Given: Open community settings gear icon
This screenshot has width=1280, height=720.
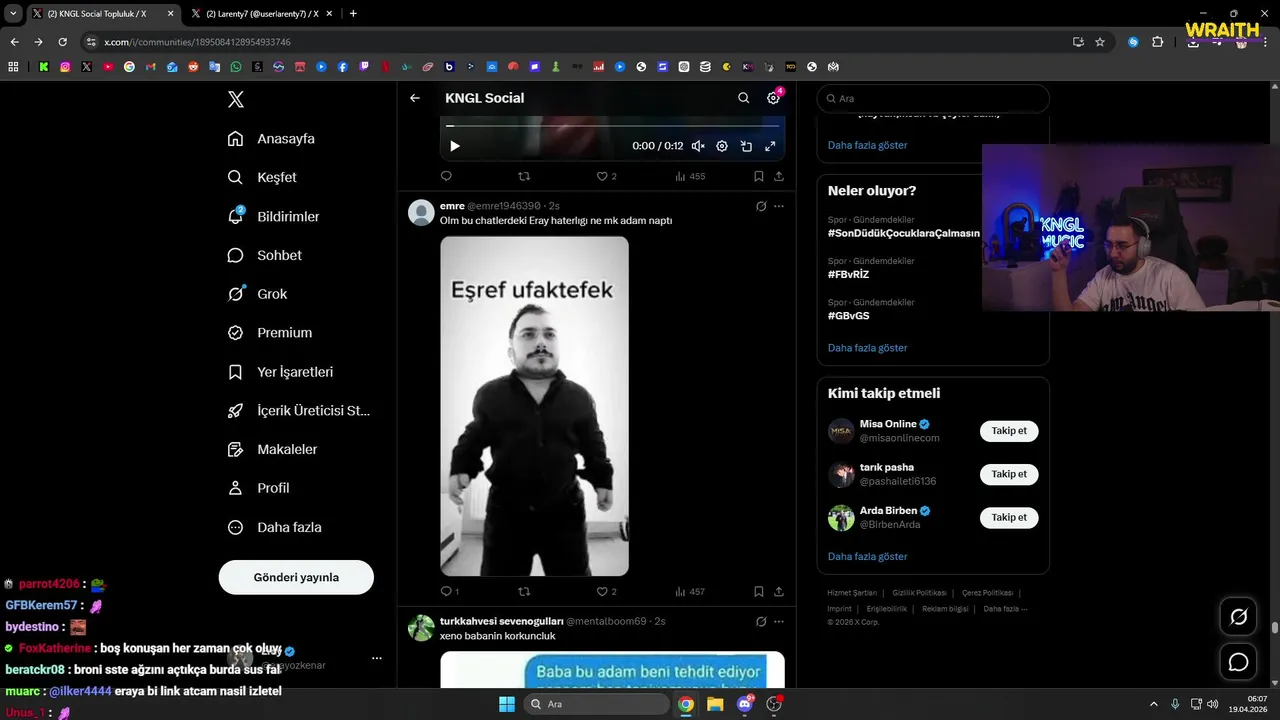Looking at the screenshot, I should point(773,98).
